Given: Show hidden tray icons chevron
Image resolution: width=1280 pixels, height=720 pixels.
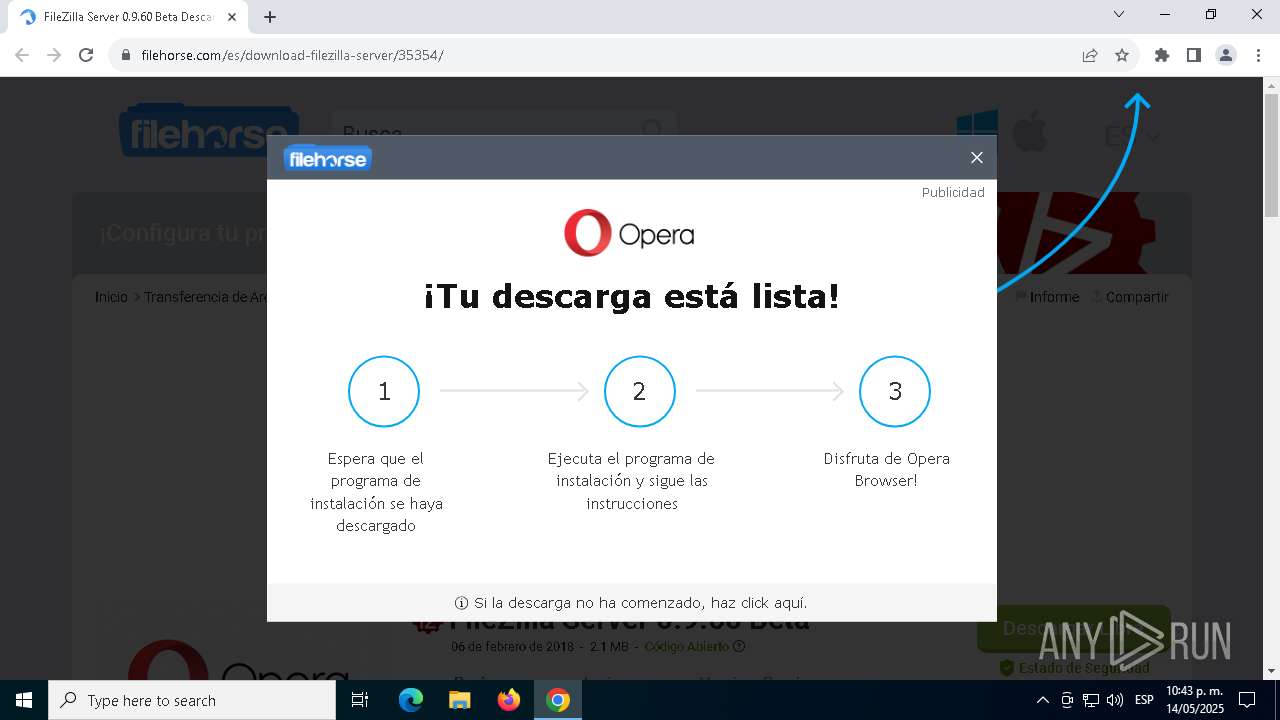Looking at the screenshot, I should [1042, 700].
